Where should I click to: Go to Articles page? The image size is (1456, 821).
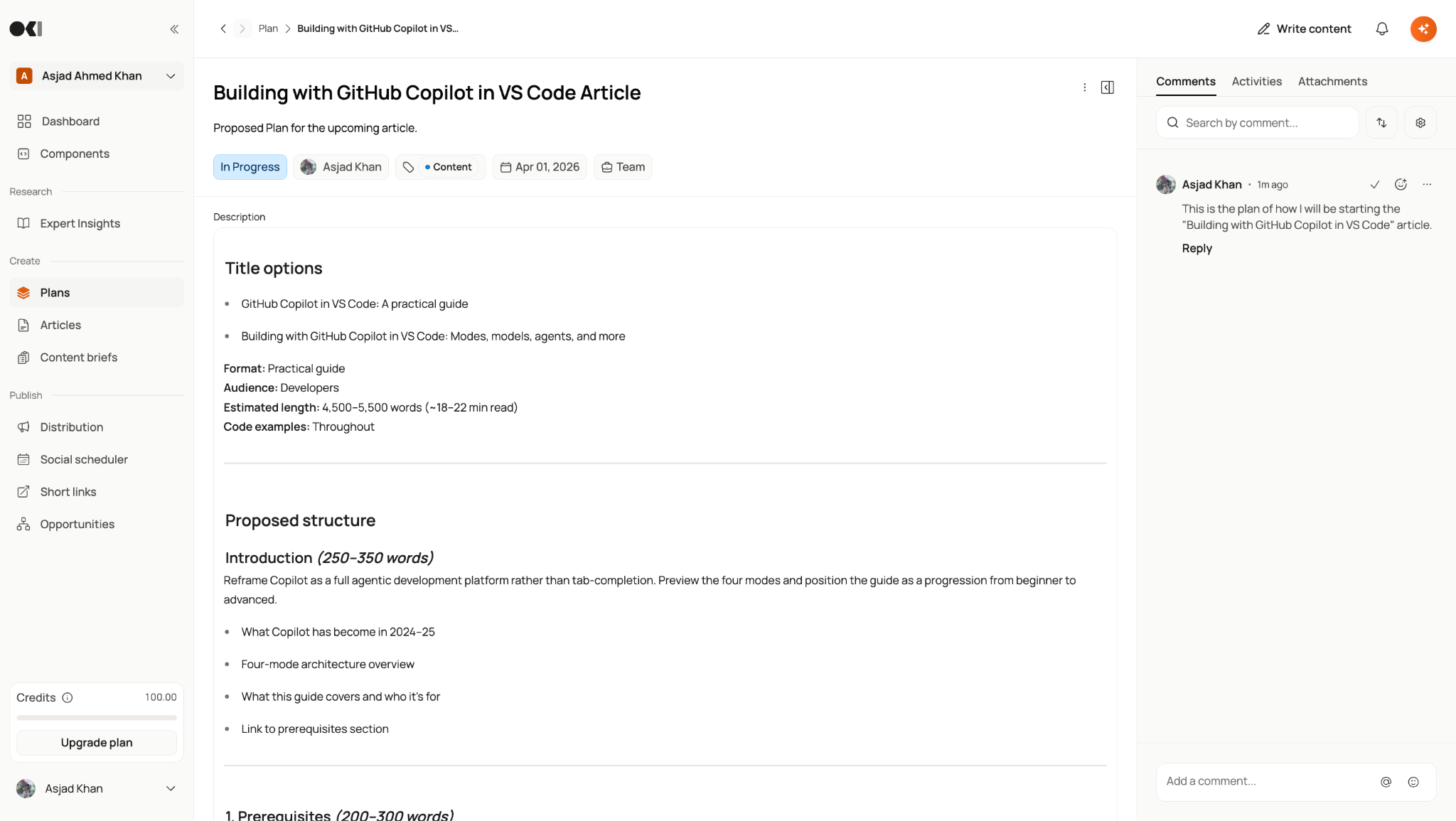pos(97,325)
